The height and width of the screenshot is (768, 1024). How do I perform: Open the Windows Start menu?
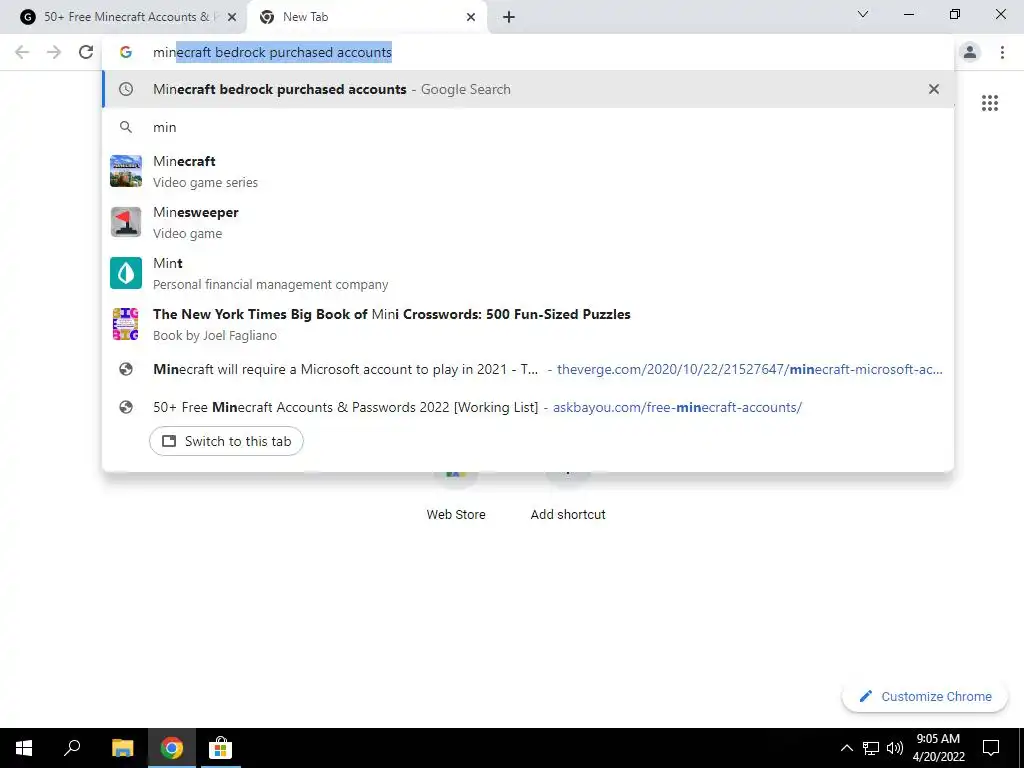point(24,748)
